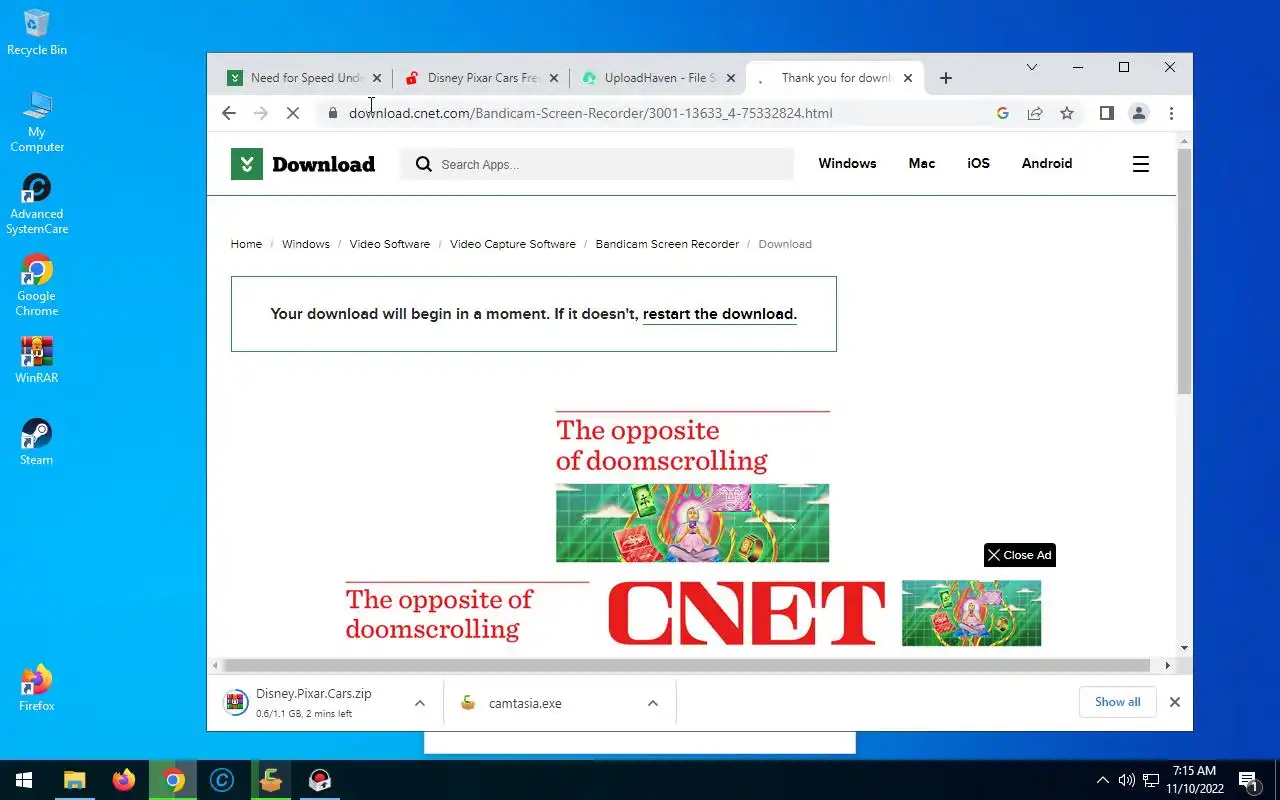Go to Bandicam Screen Recorder breadcrumb
This screenshot has height=800, width=1280.
point(667,244)
